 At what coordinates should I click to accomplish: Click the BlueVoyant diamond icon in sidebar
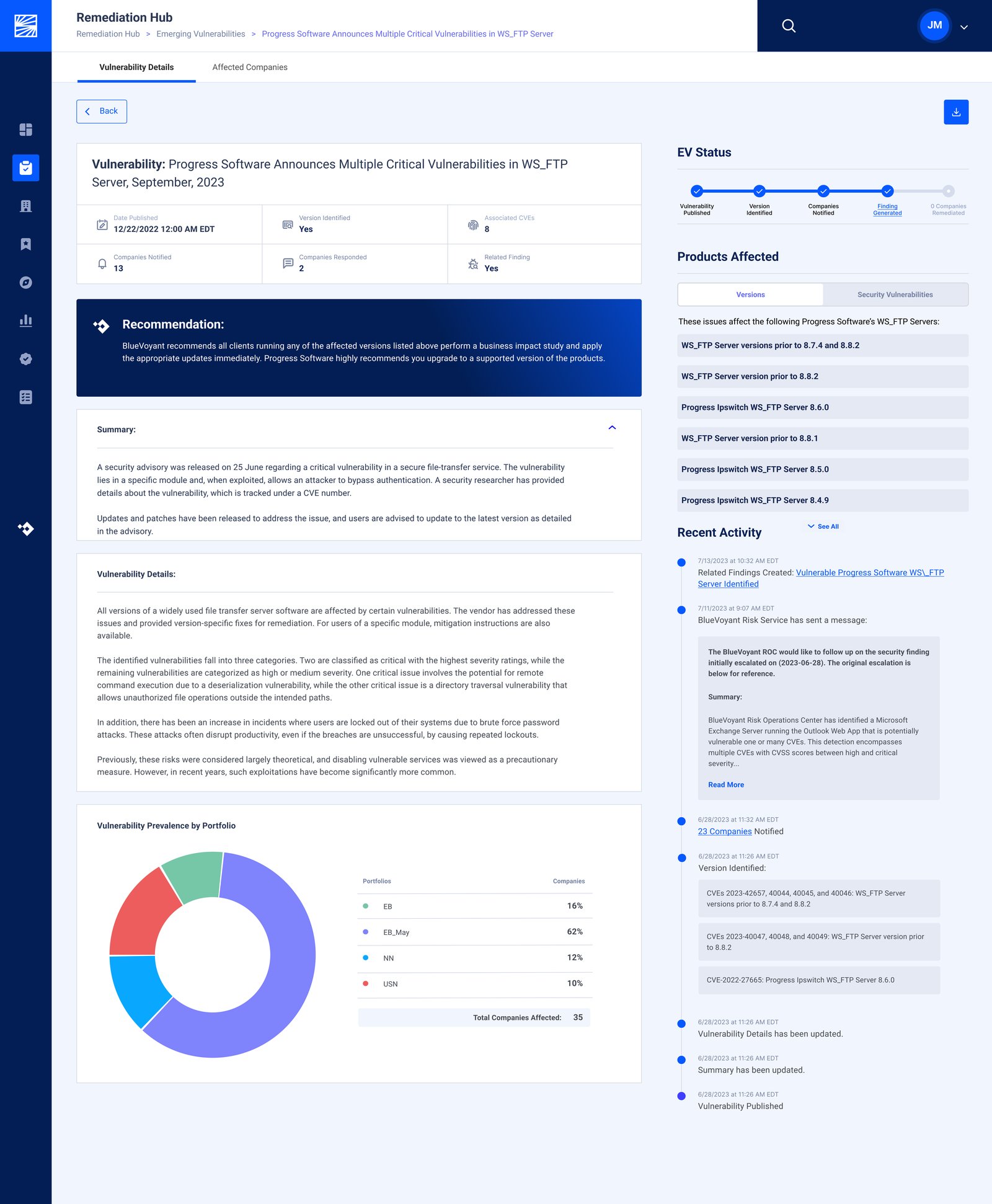click(x=25, y=529)
